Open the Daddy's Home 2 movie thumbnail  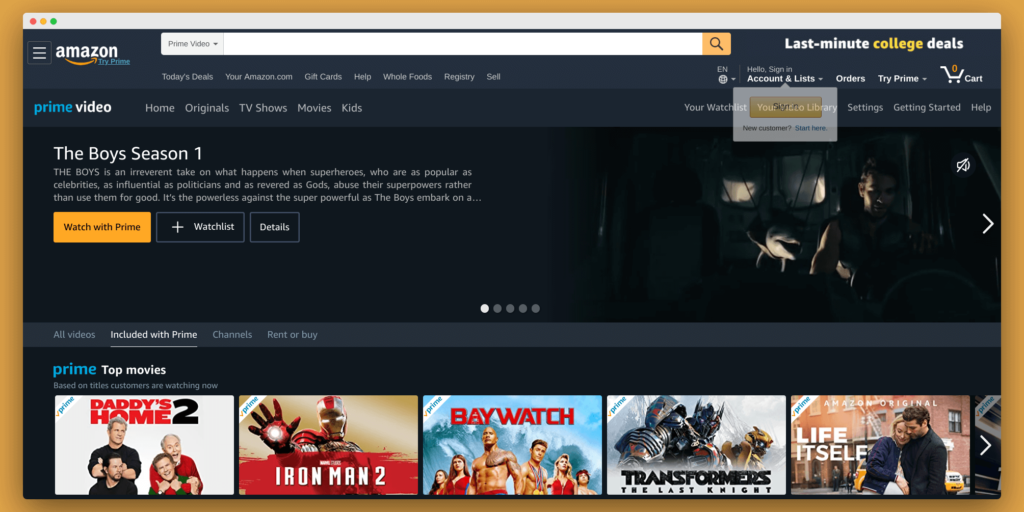click(144, 445)
